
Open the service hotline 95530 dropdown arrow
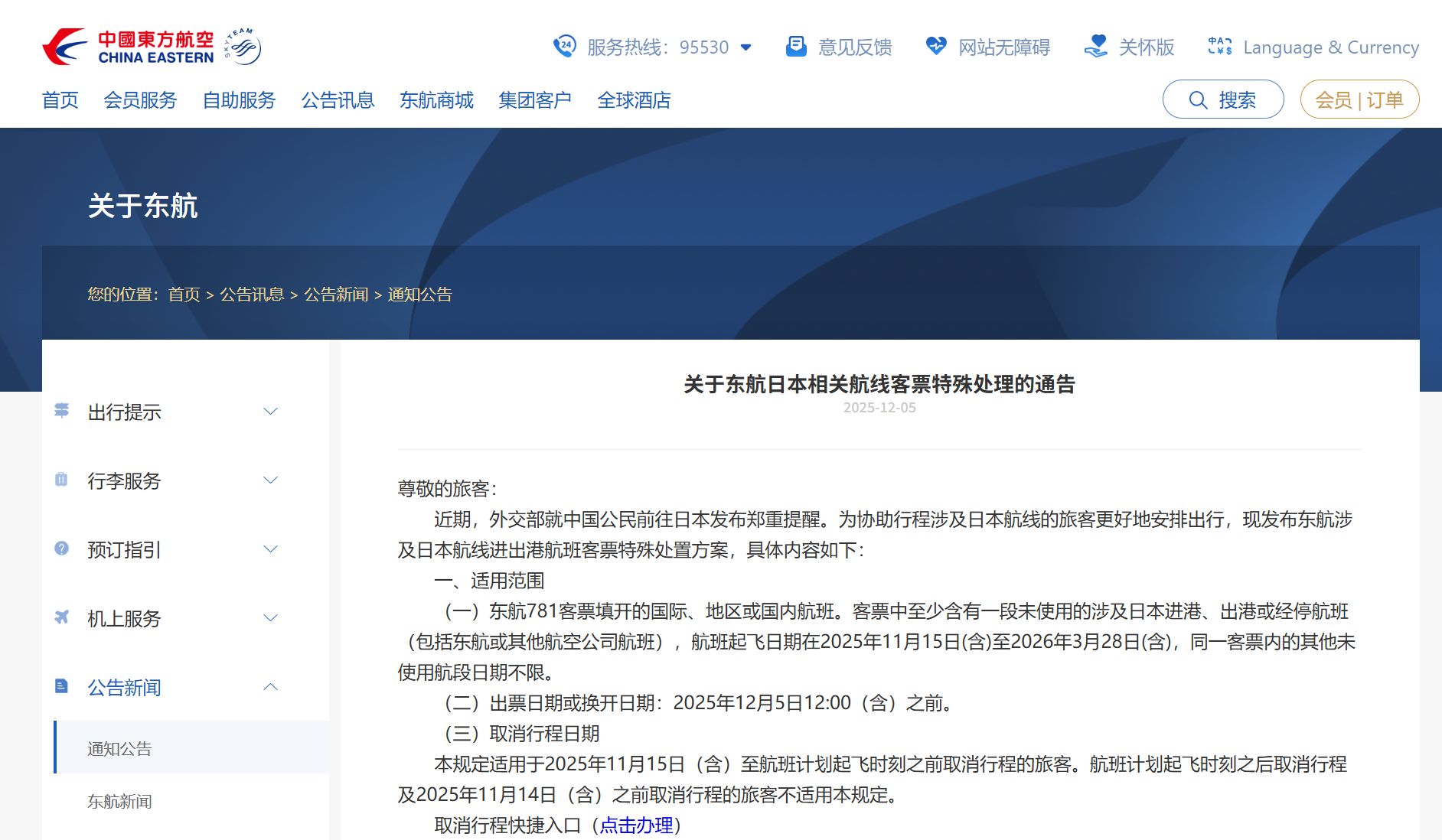pos(746,47)
